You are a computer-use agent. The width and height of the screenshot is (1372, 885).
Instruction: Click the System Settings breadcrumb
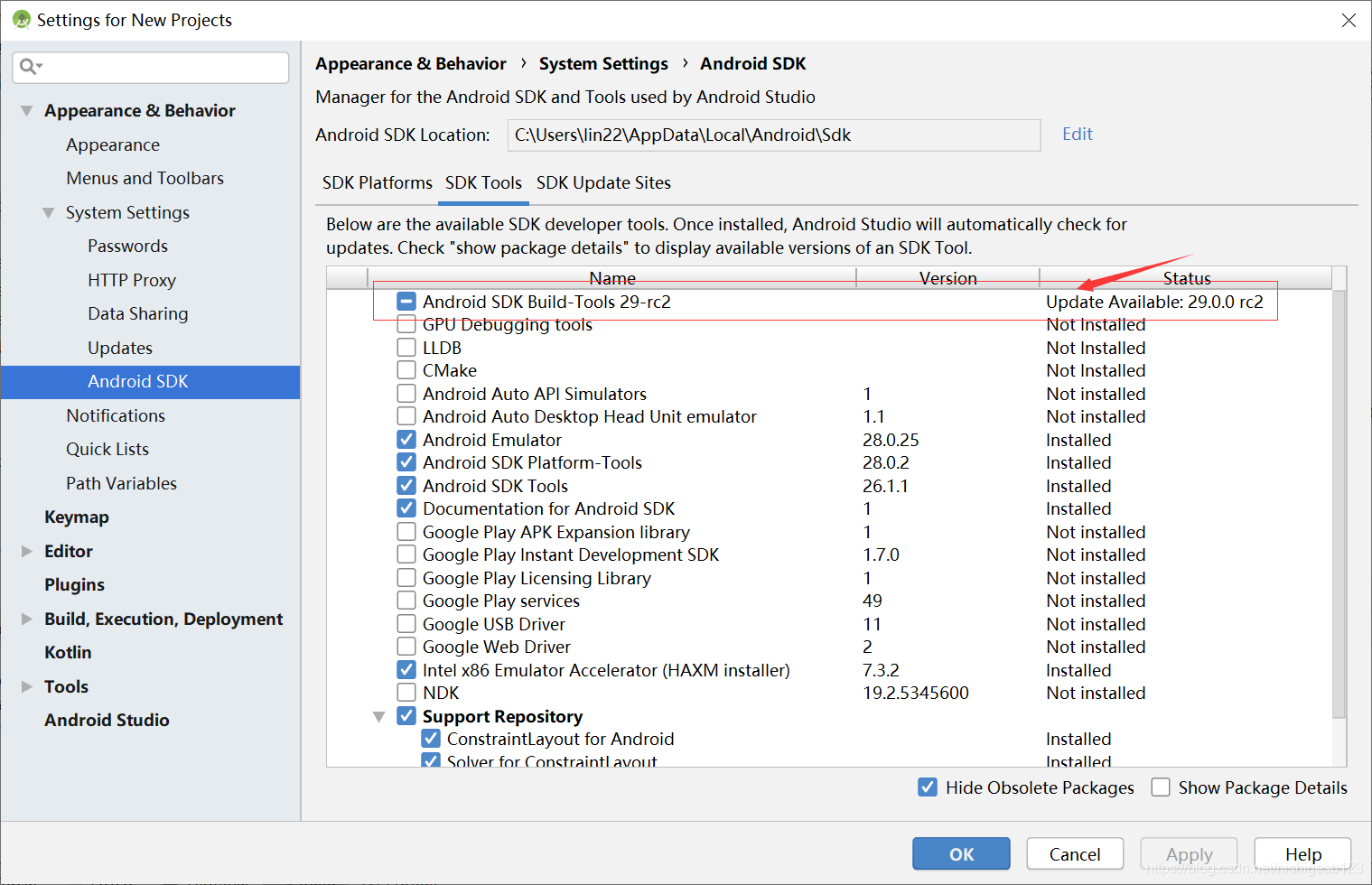coord(603,63)
